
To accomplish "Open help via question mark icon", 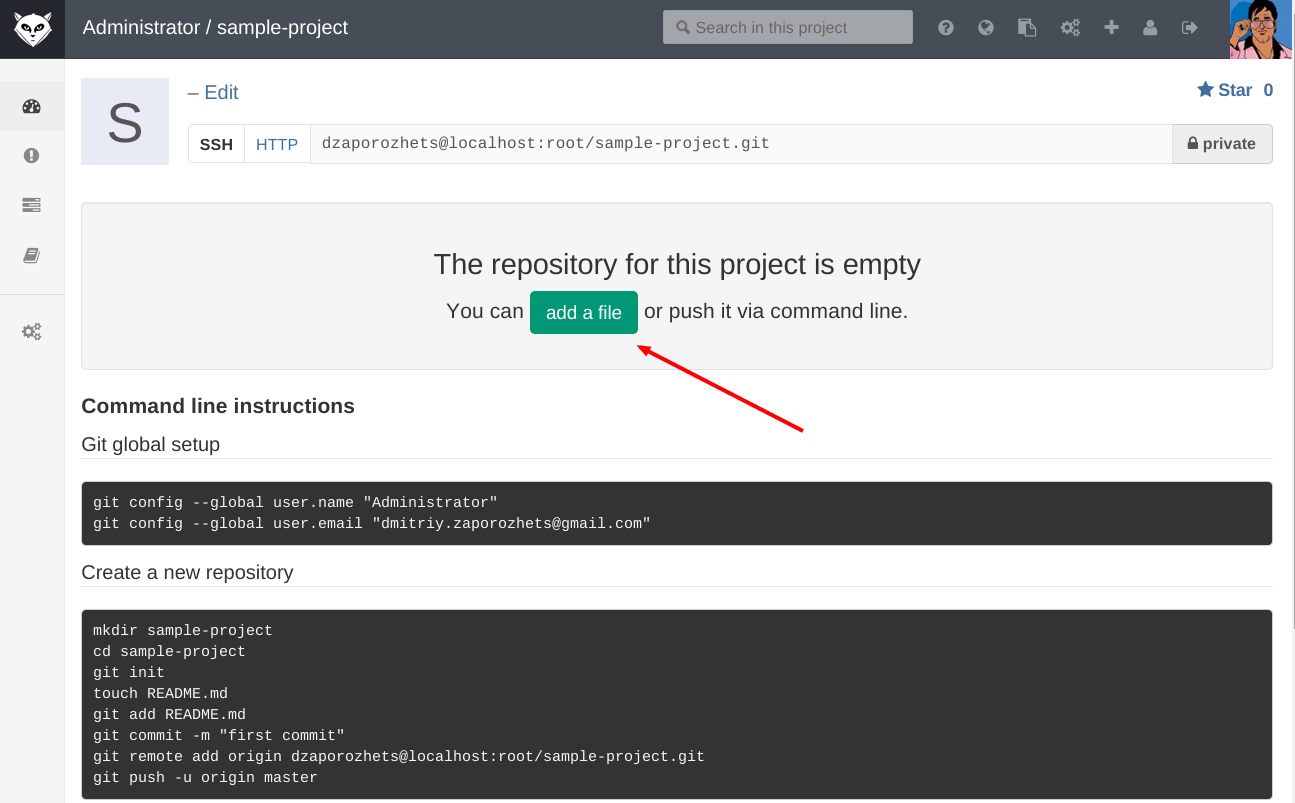I will click(x=945, y=28).
